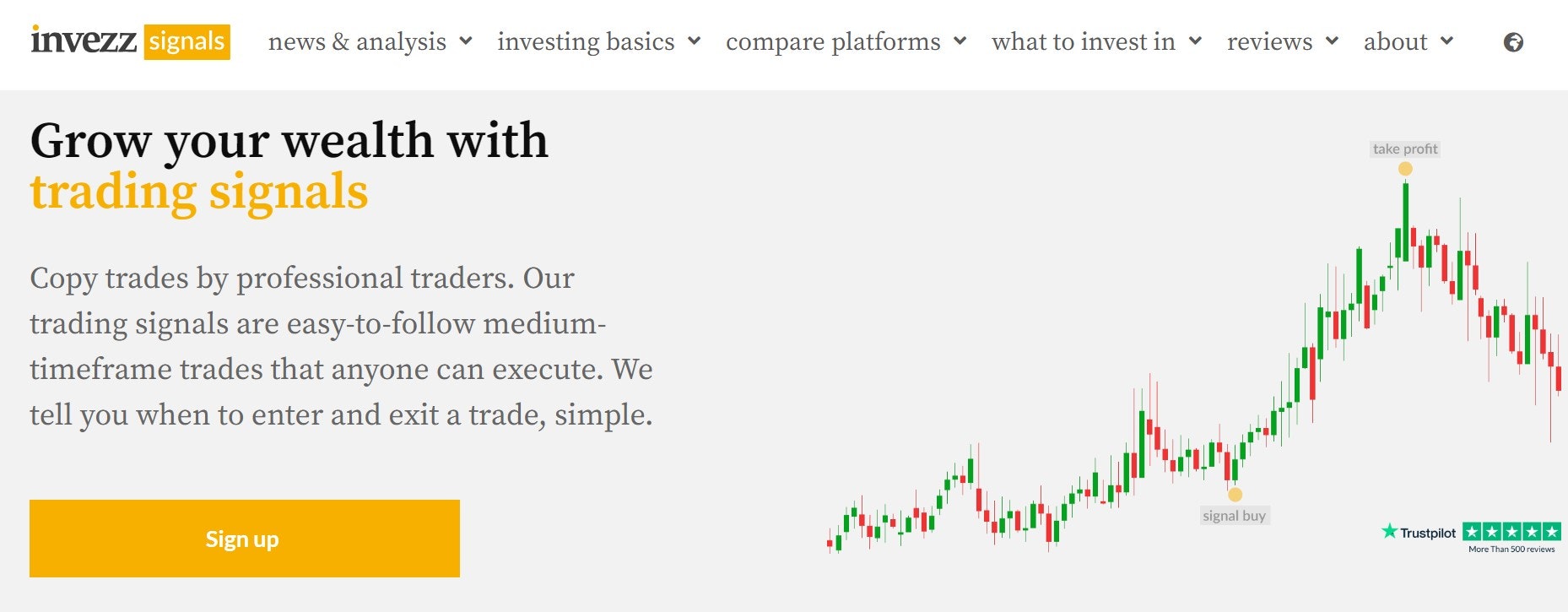Click the invezz logo
Screen dimensions: 1568x612
(x=84, y=40)
